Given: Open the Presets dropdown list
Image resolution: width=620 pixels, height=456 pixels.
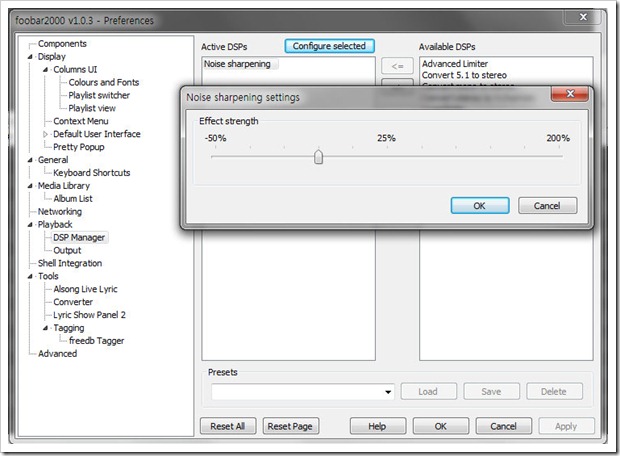Looking at the screenshot, I should pyautogui.click(x=388, y=392).
